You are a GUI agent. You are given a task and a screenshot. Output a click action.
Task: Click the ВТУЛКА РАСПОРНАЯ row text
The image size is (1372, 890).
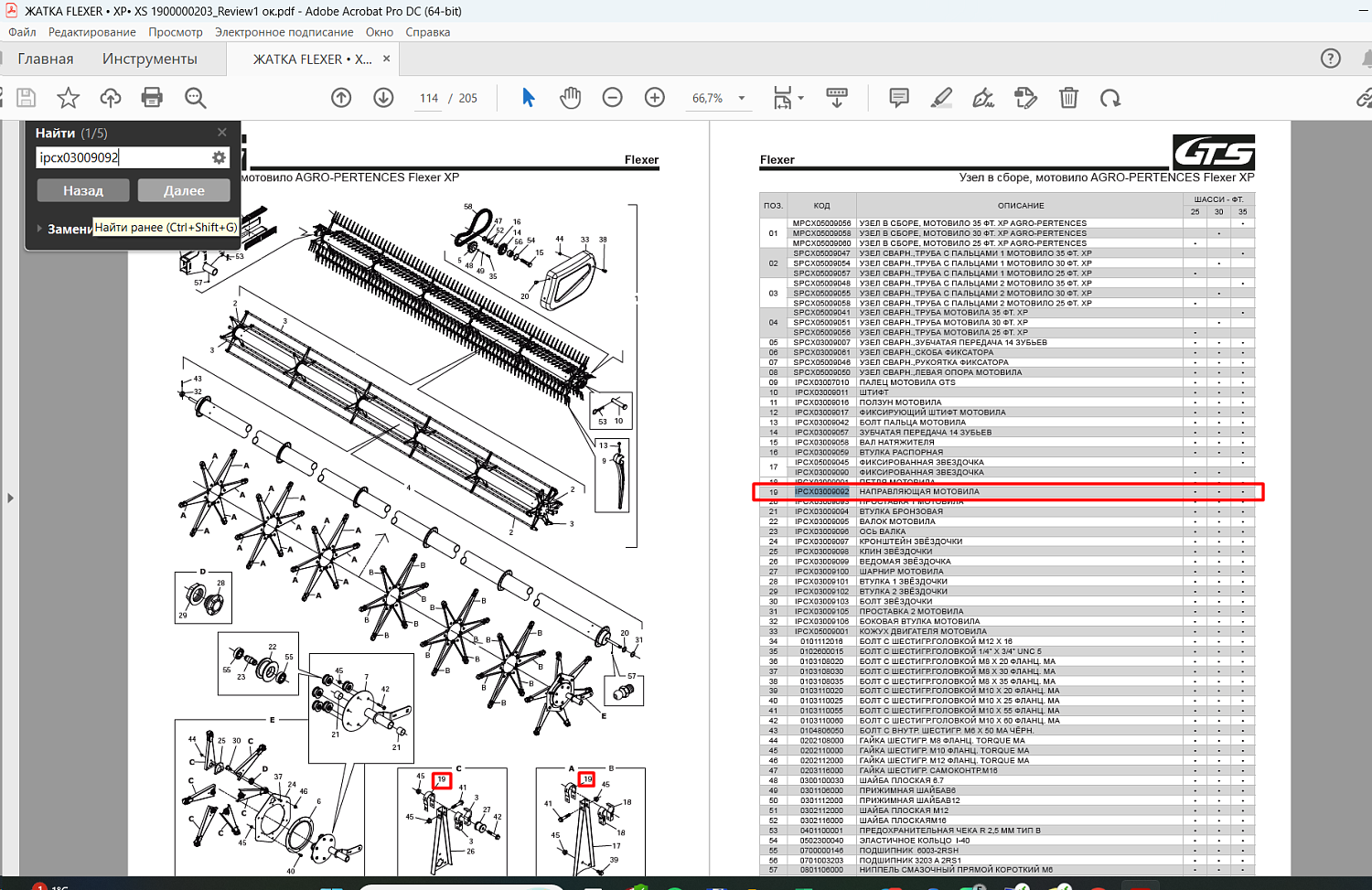click(x=901, y=452)
